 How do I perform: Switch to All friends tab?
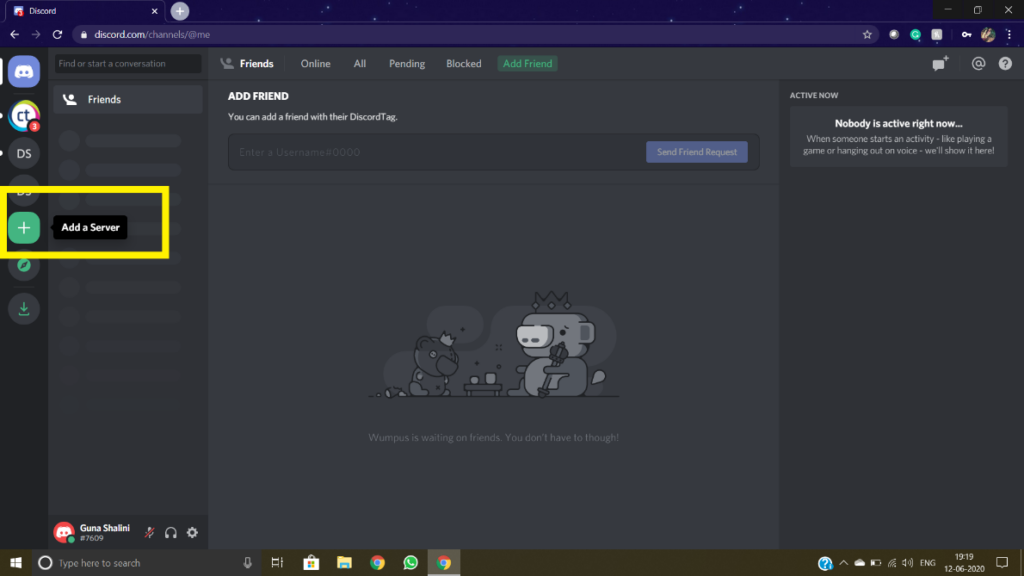360,63
